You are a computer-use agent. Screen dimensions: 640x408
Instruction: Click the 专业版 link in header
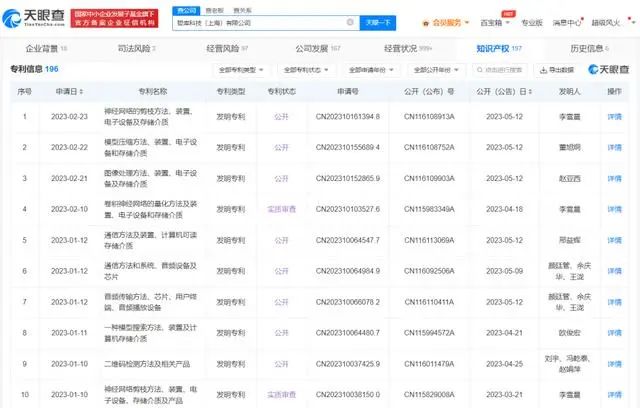532,22
